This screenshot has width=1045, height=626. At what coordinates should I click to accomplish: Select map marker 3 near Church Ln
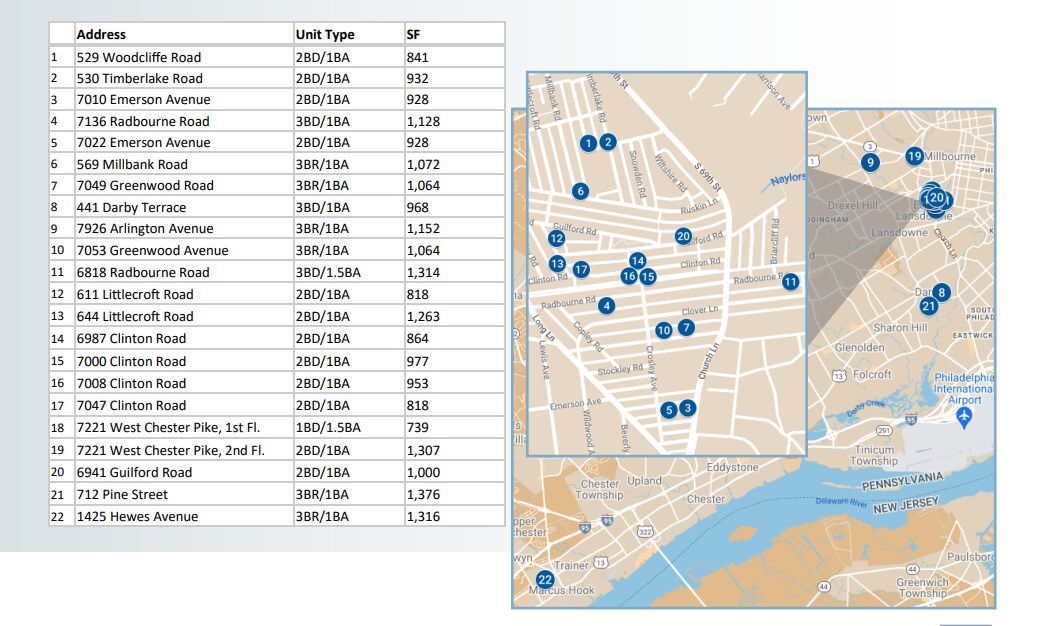pos(687,409)
